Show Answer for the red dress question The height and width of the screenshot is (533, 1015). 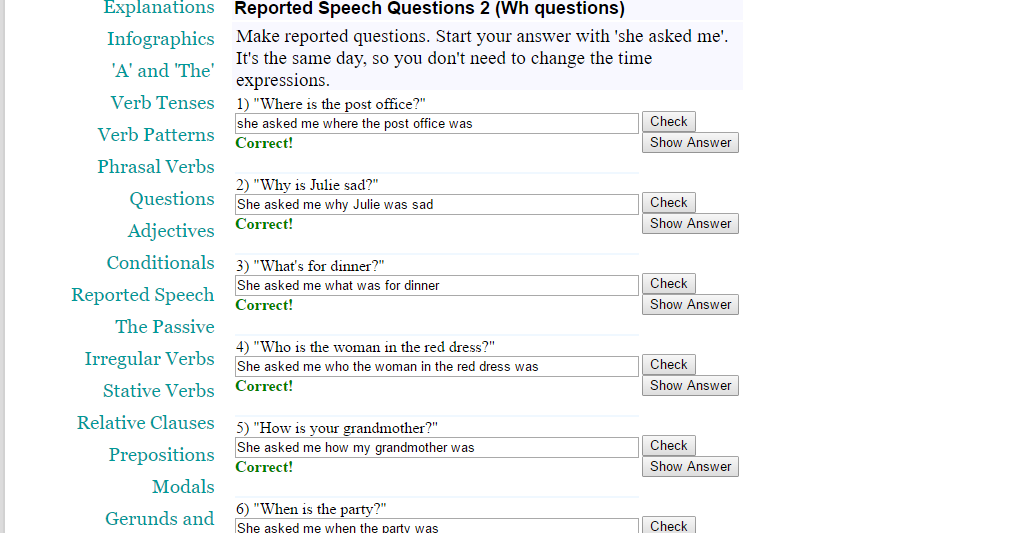point(690,386)
